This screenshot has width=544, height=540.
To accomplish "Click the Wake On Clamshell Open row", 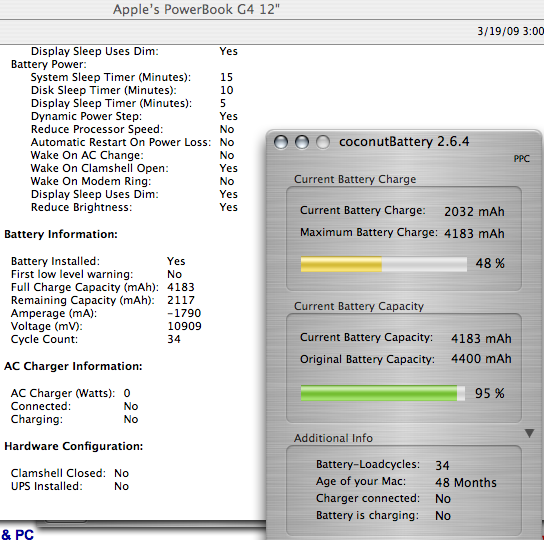I will (x=134, y=168).
